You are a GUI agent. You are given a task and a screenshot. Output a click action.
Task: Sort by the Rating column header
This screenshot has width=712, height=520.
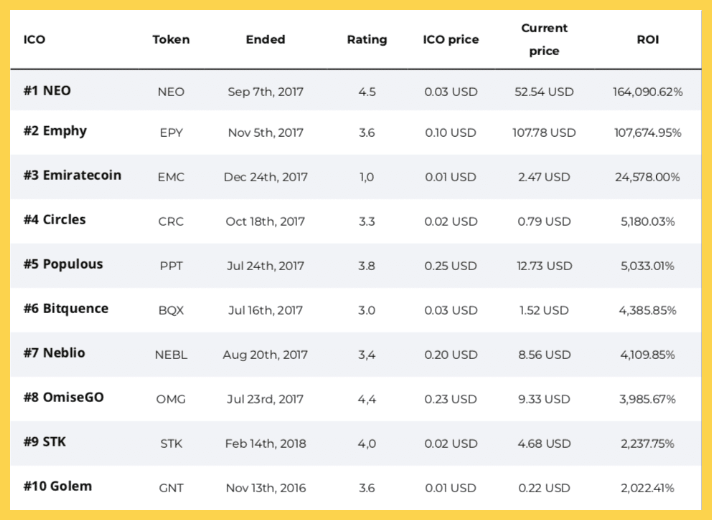click(x=367, y=40)
